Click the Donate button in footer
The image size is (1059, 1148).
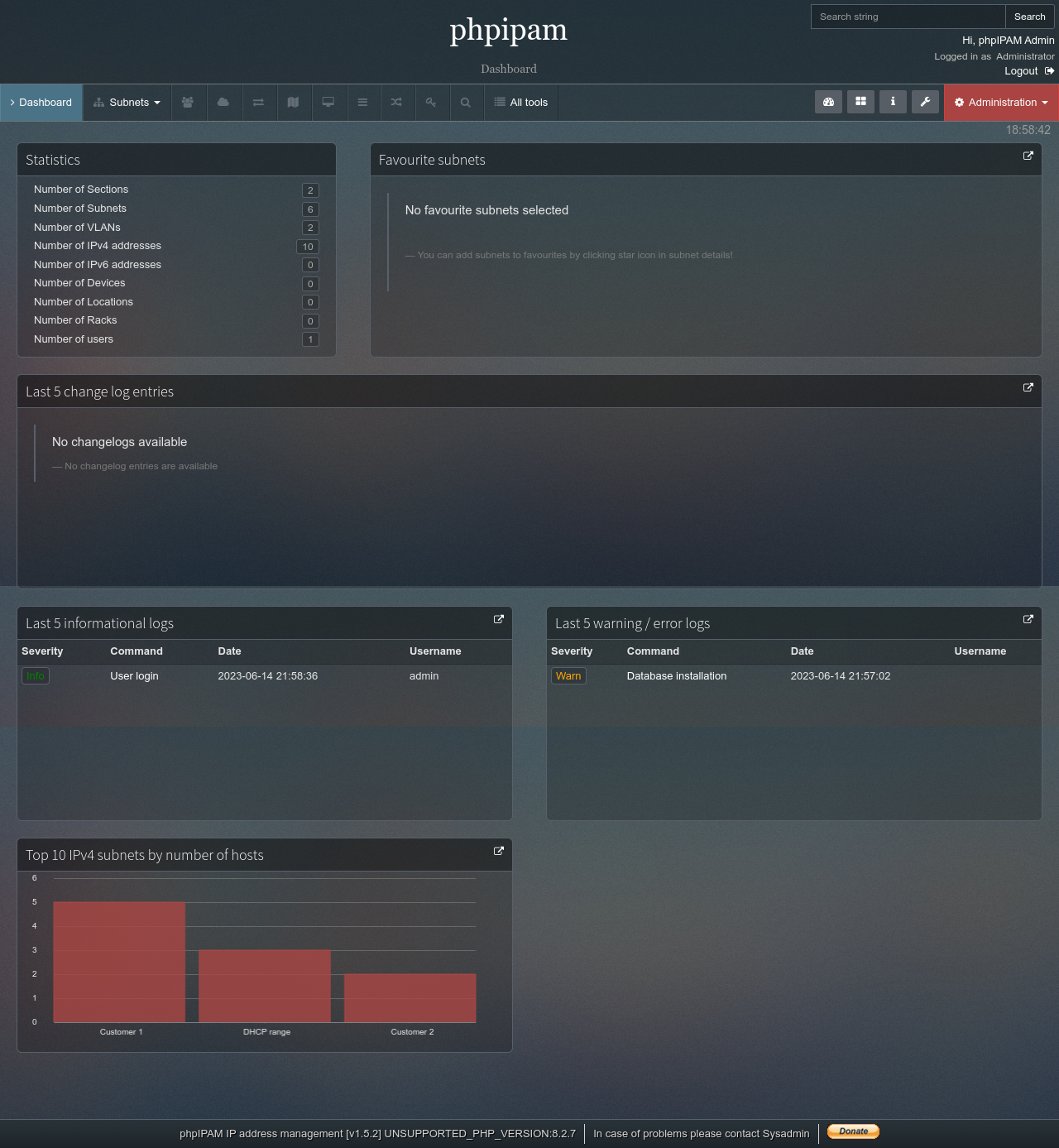click(853, 1131)
